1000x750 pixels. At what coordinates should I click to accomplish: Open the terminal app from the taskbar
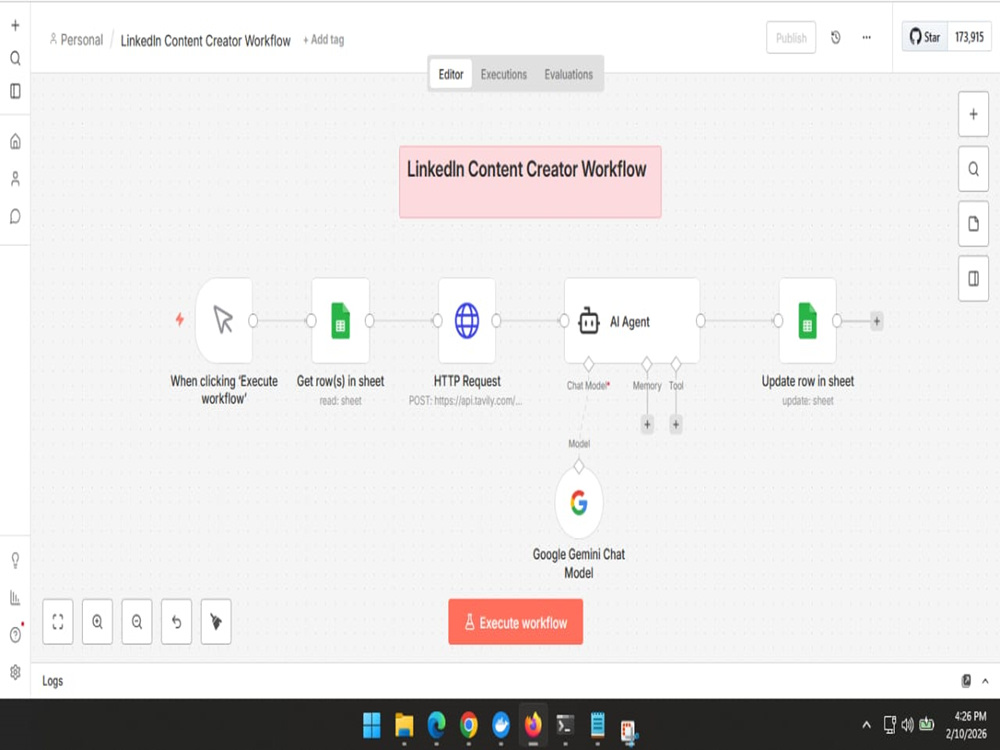[x=565, y=725]
